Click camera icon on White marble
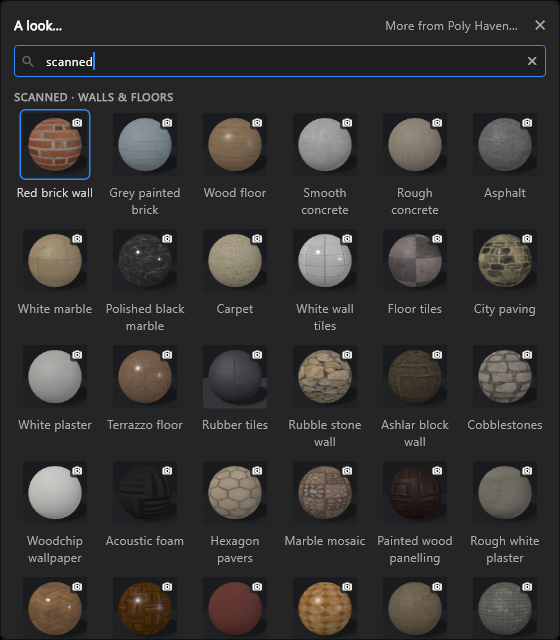The image size is (560, 640). [x=77, y=238]
